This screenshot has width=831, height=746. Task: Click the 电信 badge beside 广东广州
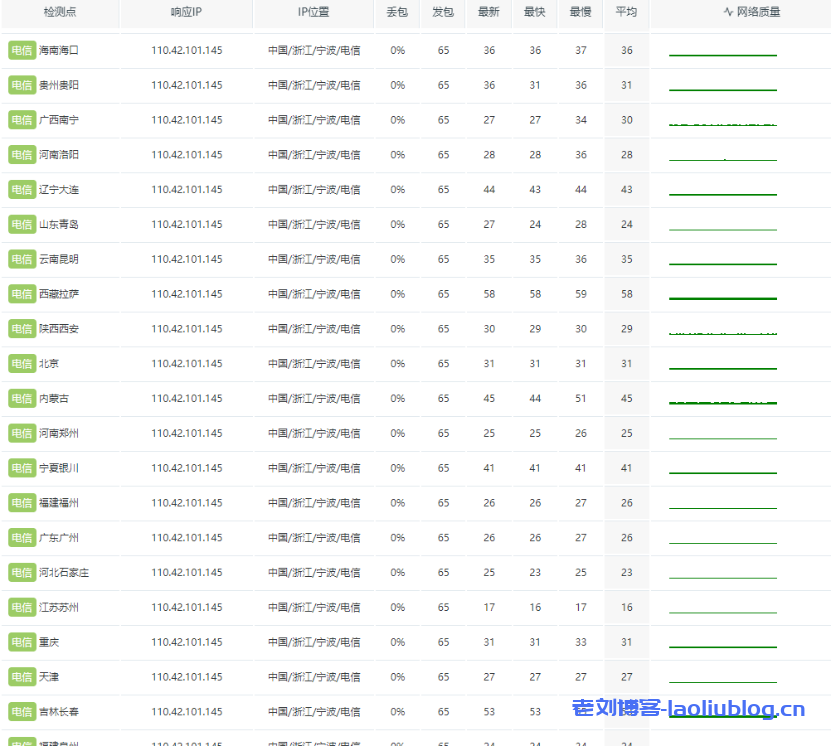[22, 538]
